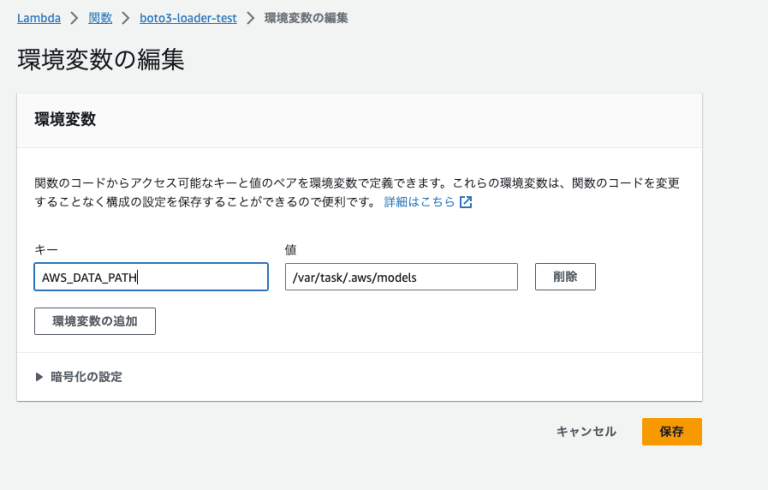
Task: Focus the 値 field with /var/task/.aws/models
Action: [x=401, y=277]
